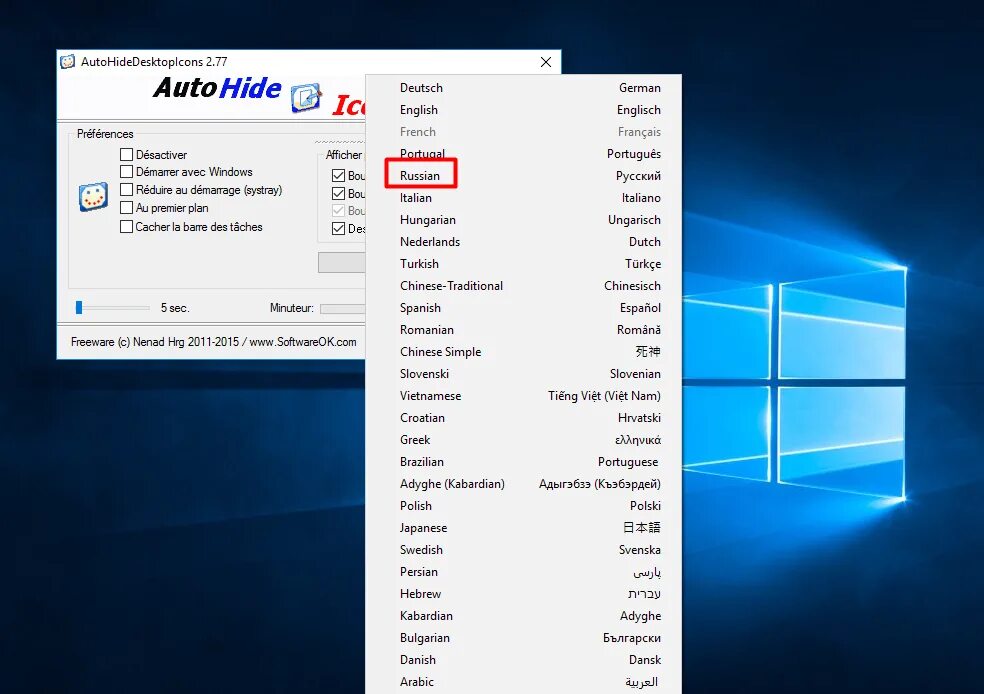Image resolution: width=984 pixels, height=694 pixels.
Task: Click the smiley face preferences icon
Action: [93, 197]
